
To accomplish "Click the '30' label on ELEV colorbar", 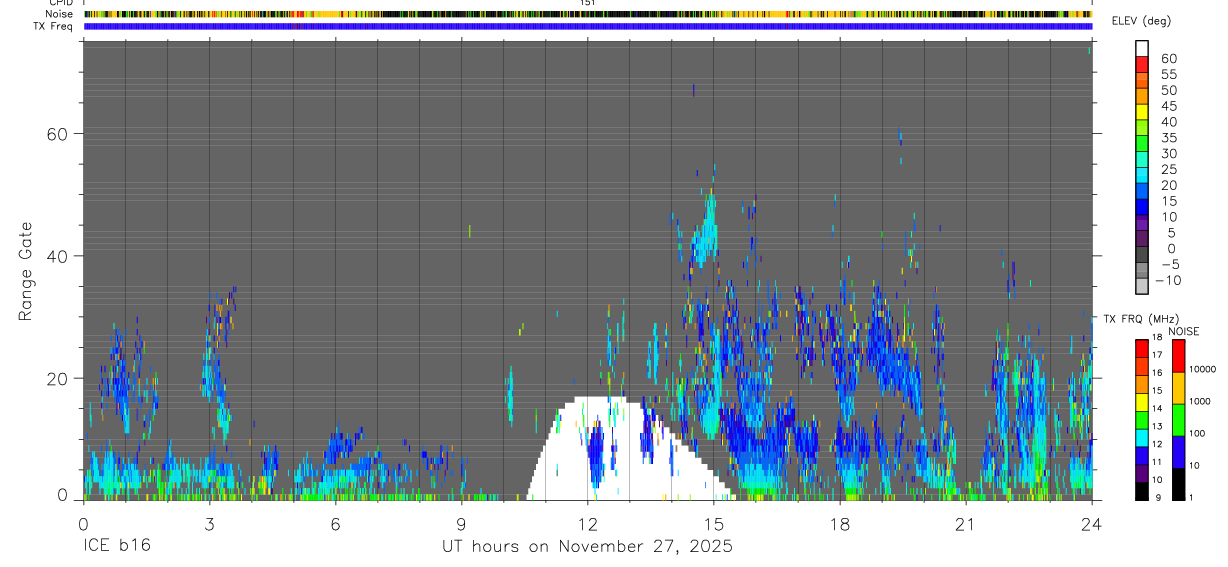I will [x=1168, y=153].
